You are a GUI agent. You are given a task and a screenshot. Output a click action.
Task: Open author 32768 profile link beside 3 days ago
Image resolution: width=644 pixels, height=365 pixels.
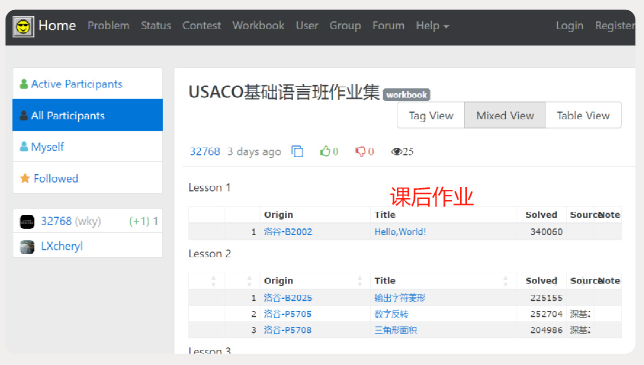coord(205,152)
